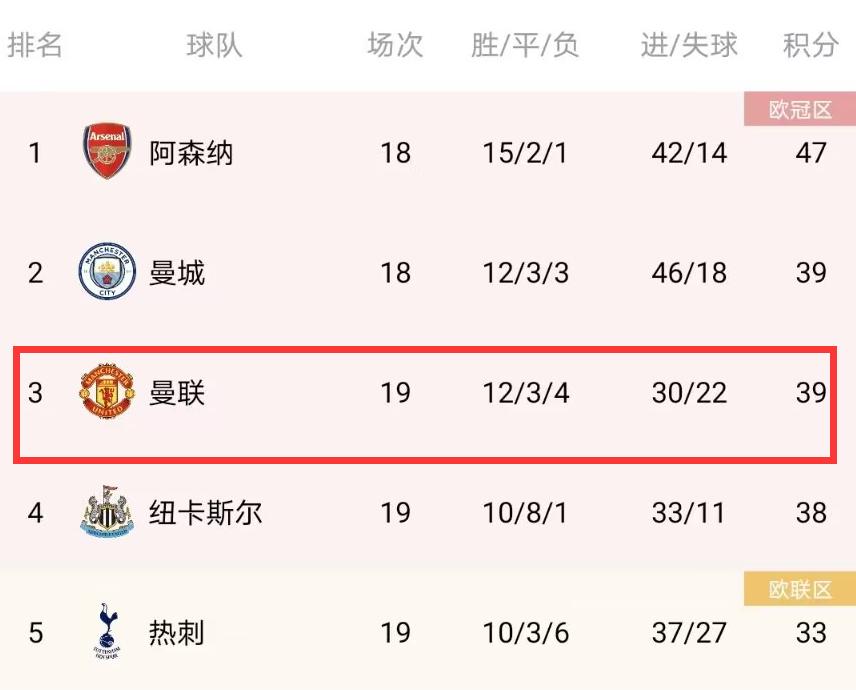Click Arsenal's points value 47

point(810,153)
